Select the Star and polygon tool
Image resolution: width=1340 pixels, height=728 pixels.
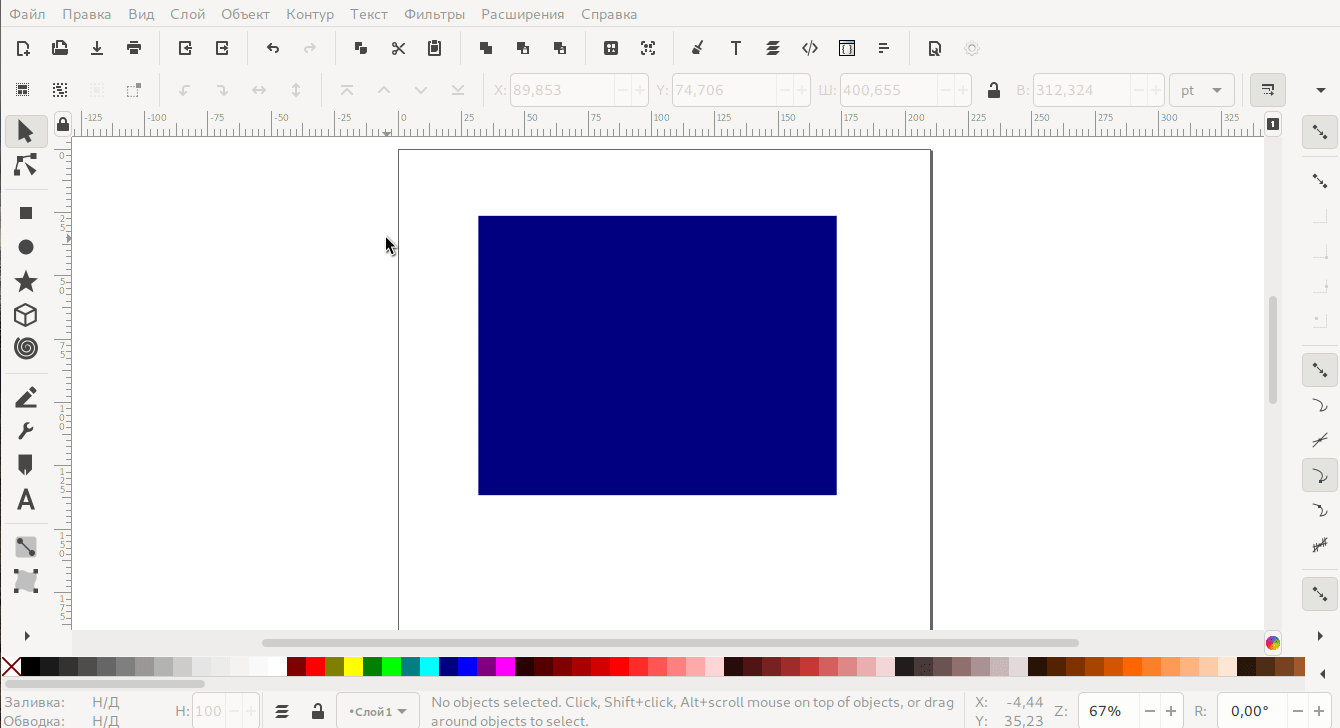pyautogui.click(x=26, y=281)
